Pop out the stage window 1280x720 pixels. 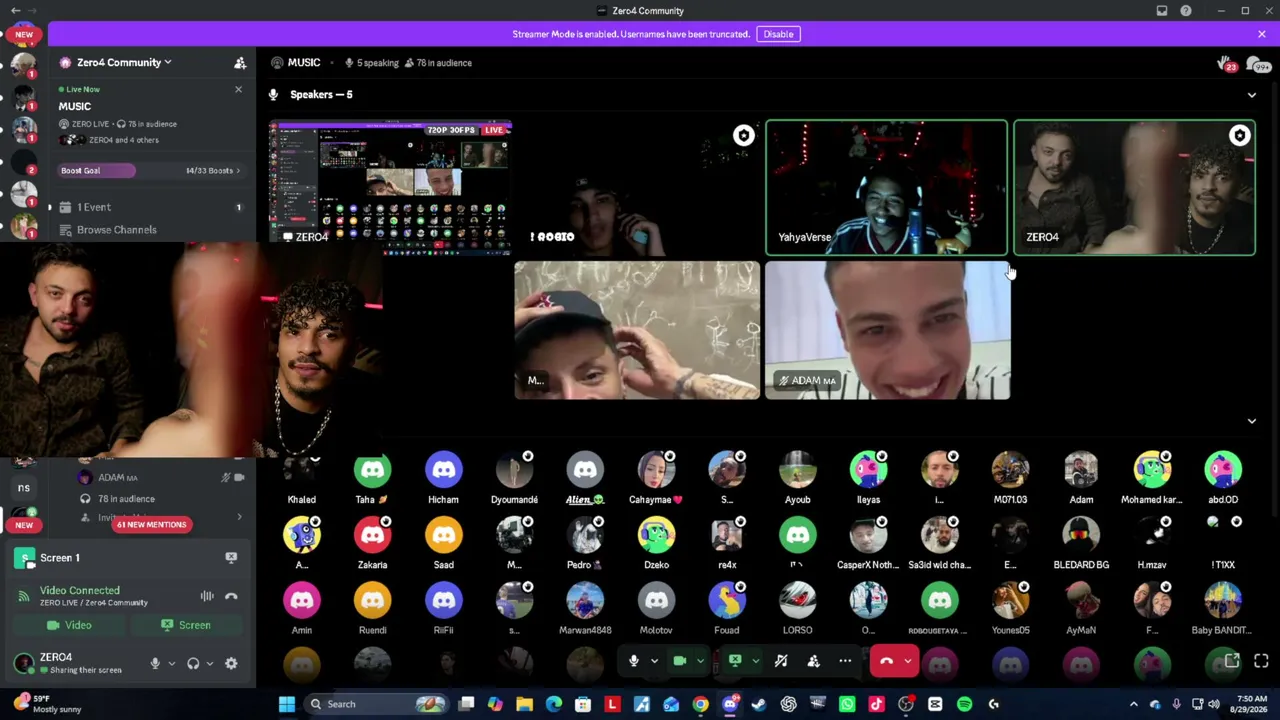tap(1232, 660)
